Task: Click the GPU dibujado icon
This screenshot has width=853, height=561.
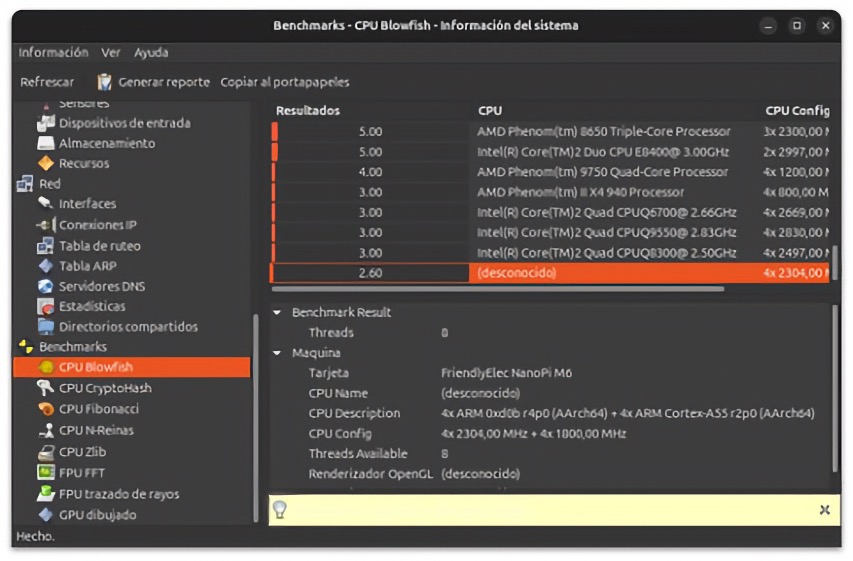Action: pos(46,515)
